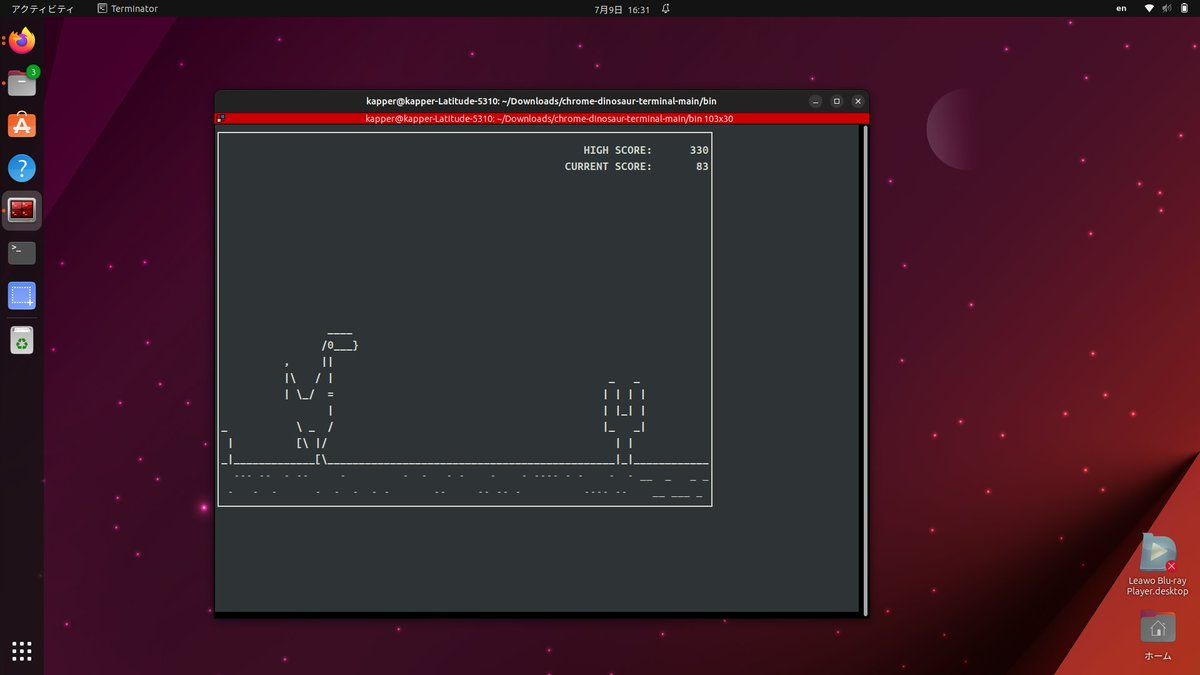
Task: Open the 'en' input source menu
Action: point(1121,8)
